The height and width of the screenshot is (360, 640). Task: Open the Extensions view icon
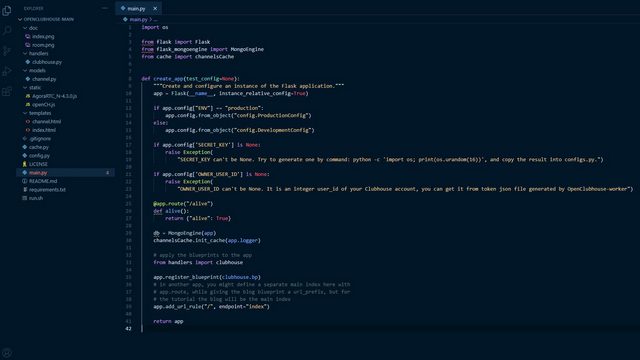click(x=7, y=91)
